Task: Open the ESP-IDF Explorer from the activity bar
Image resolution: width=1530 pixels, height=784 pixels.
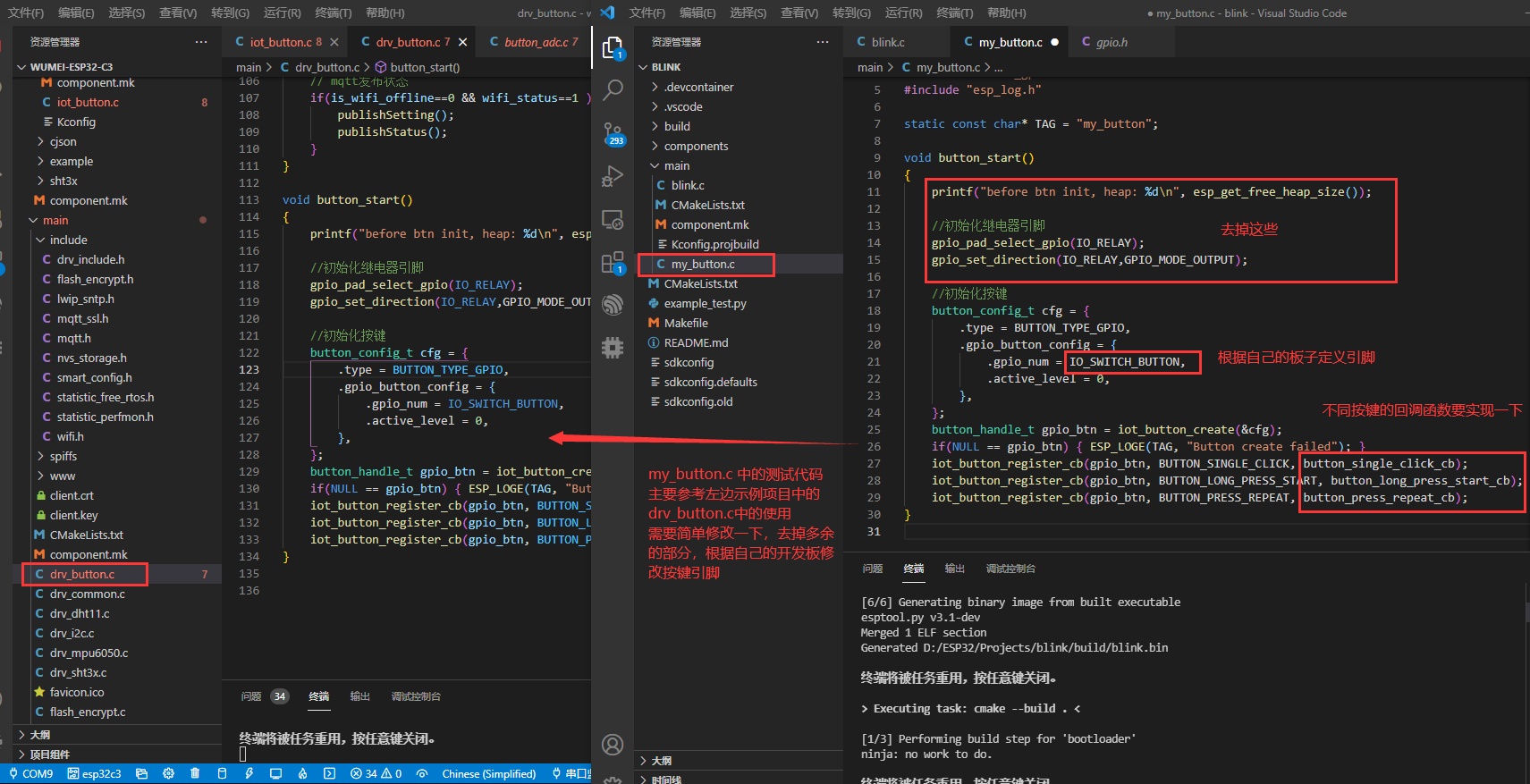Action: (x=613, y=305)
